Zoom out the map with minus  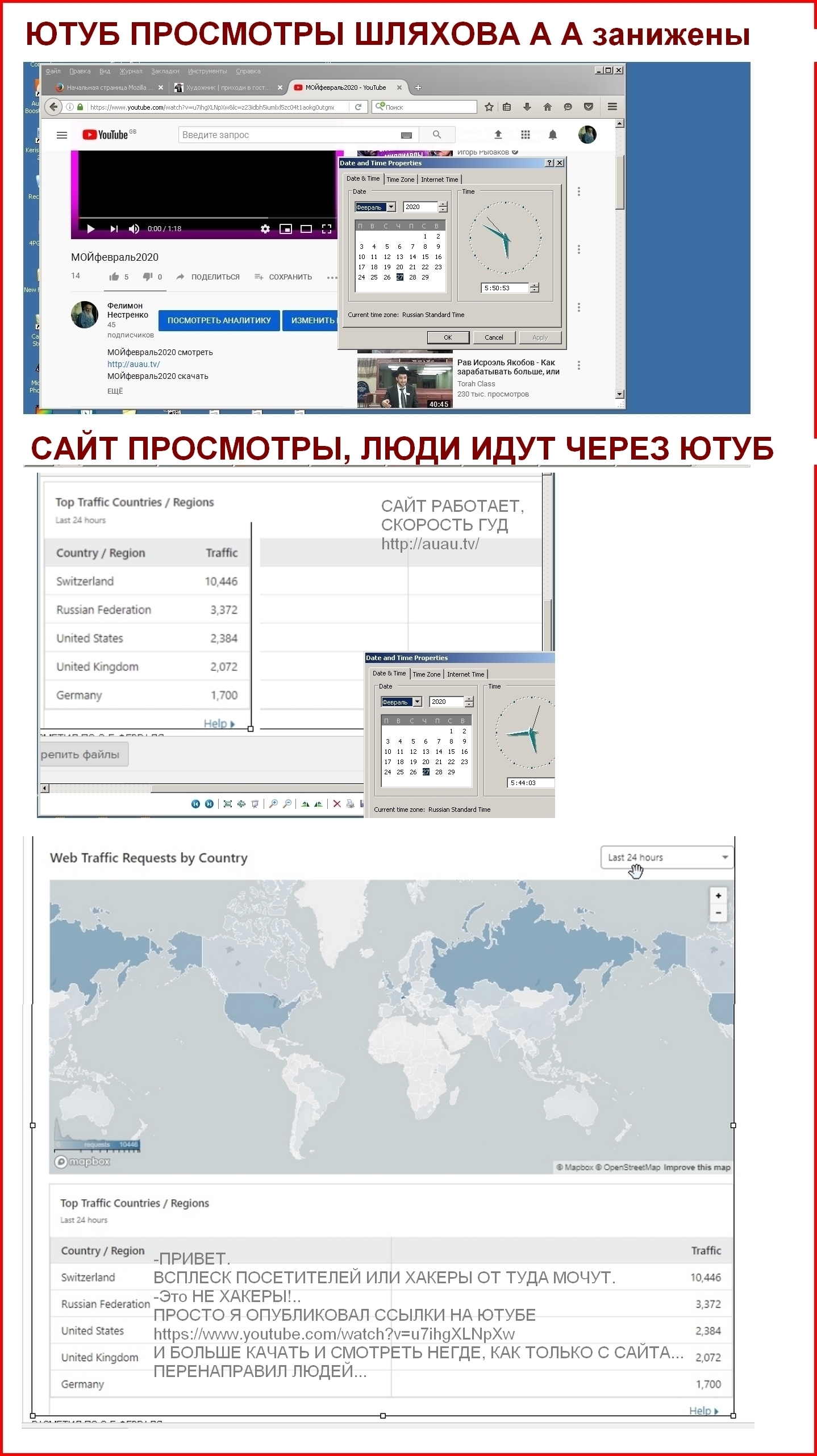point(719,913)
